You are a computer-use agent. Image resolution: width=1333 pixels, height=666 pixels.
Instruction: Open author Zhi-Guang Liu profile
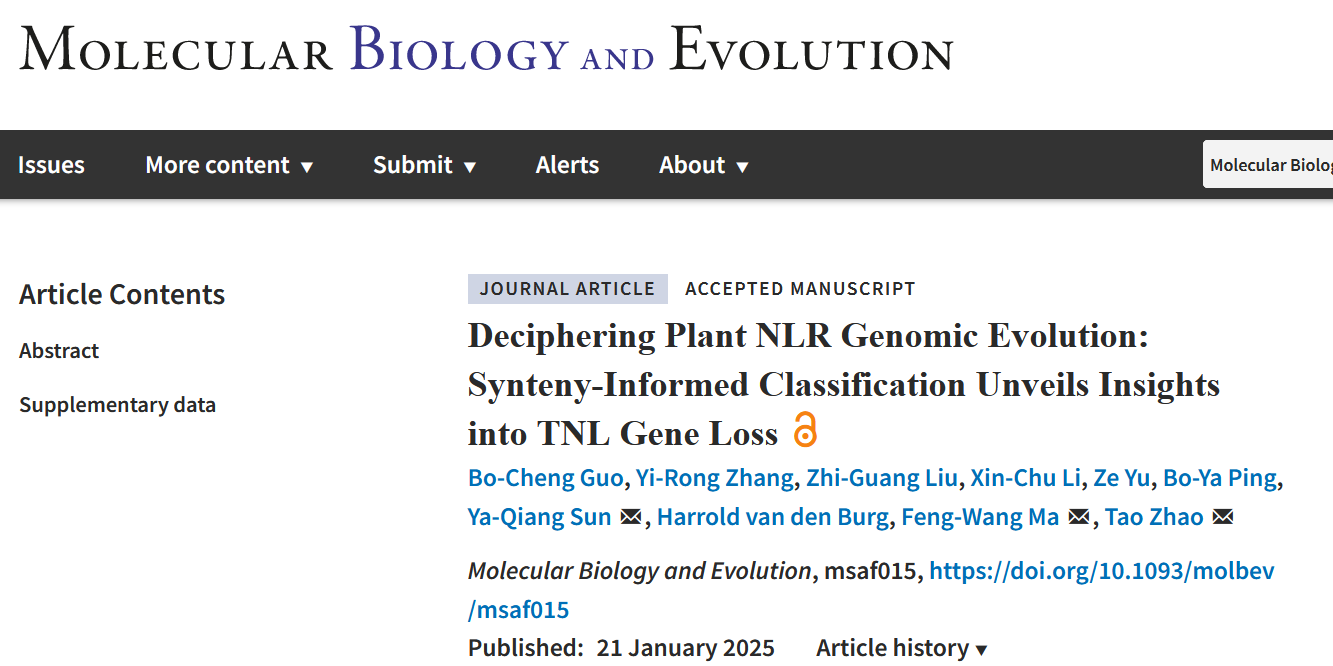pyautogui.click(x=882, y=478)
